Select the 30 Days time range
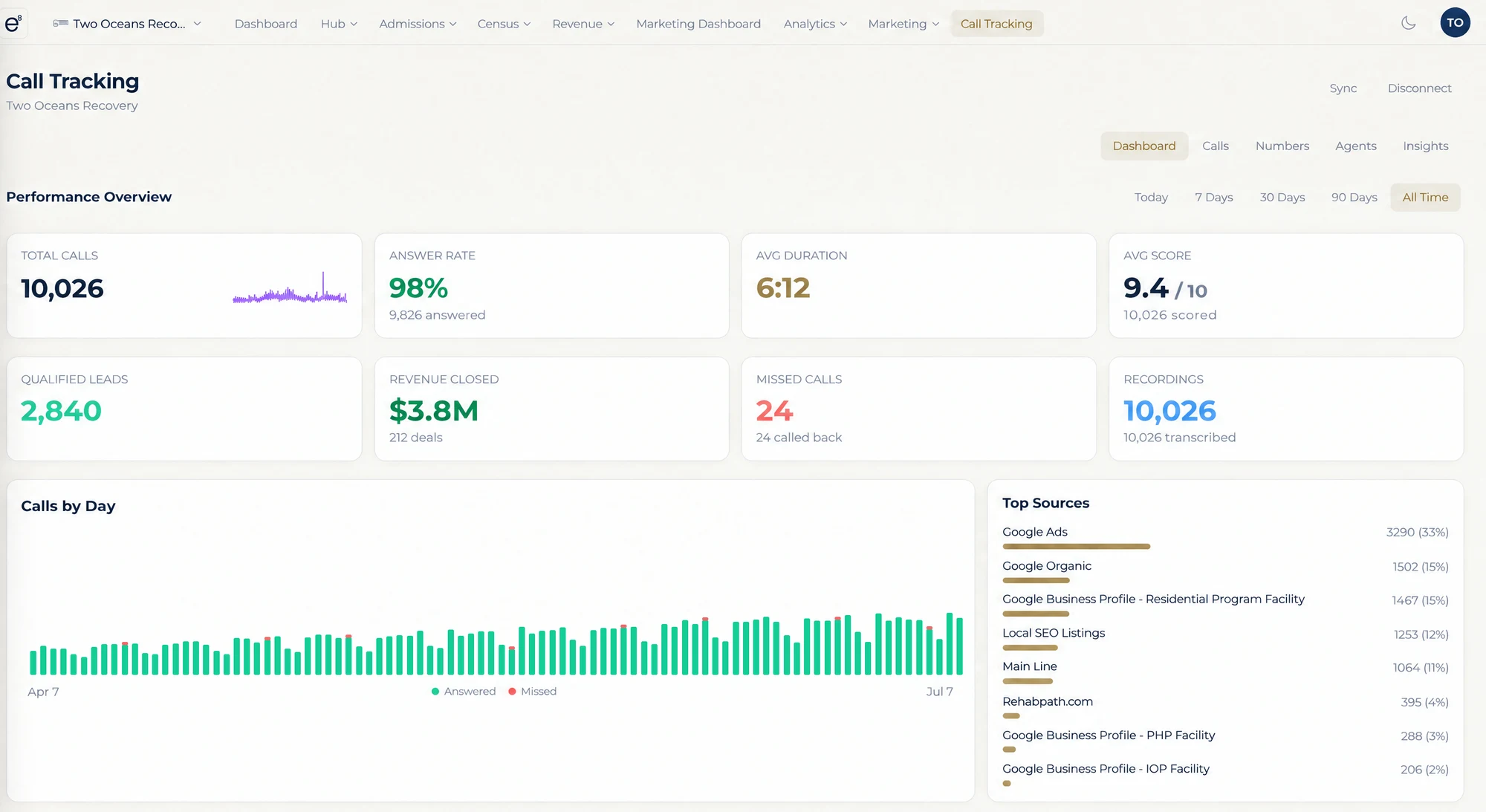Screen dimensions: 1486x812 (1282, 197)
